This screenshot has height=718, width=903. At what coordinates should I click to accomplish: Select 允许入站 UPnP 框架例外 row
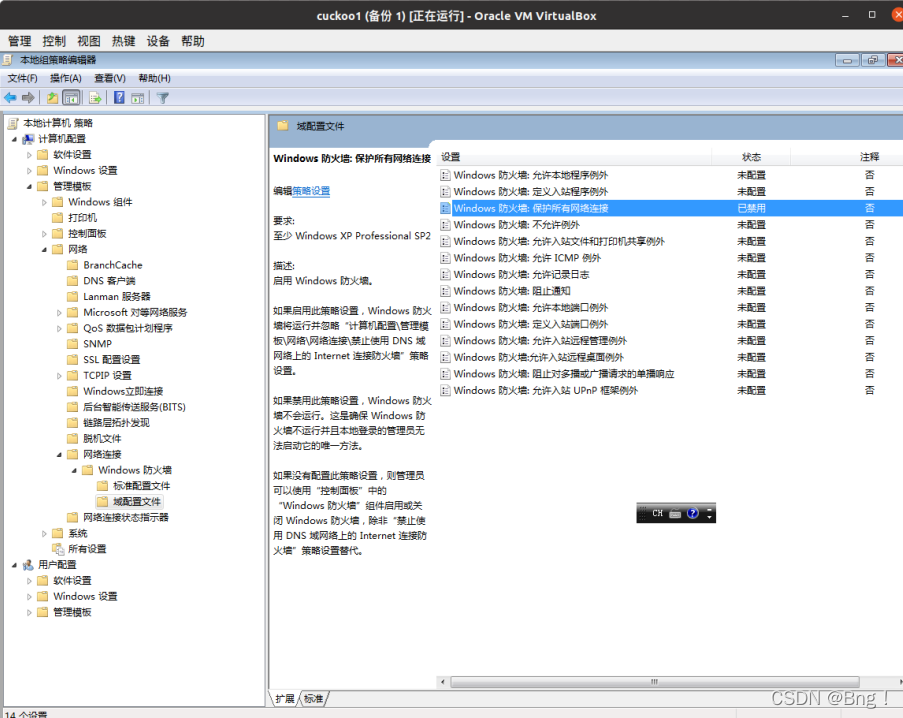click(669, 391)
